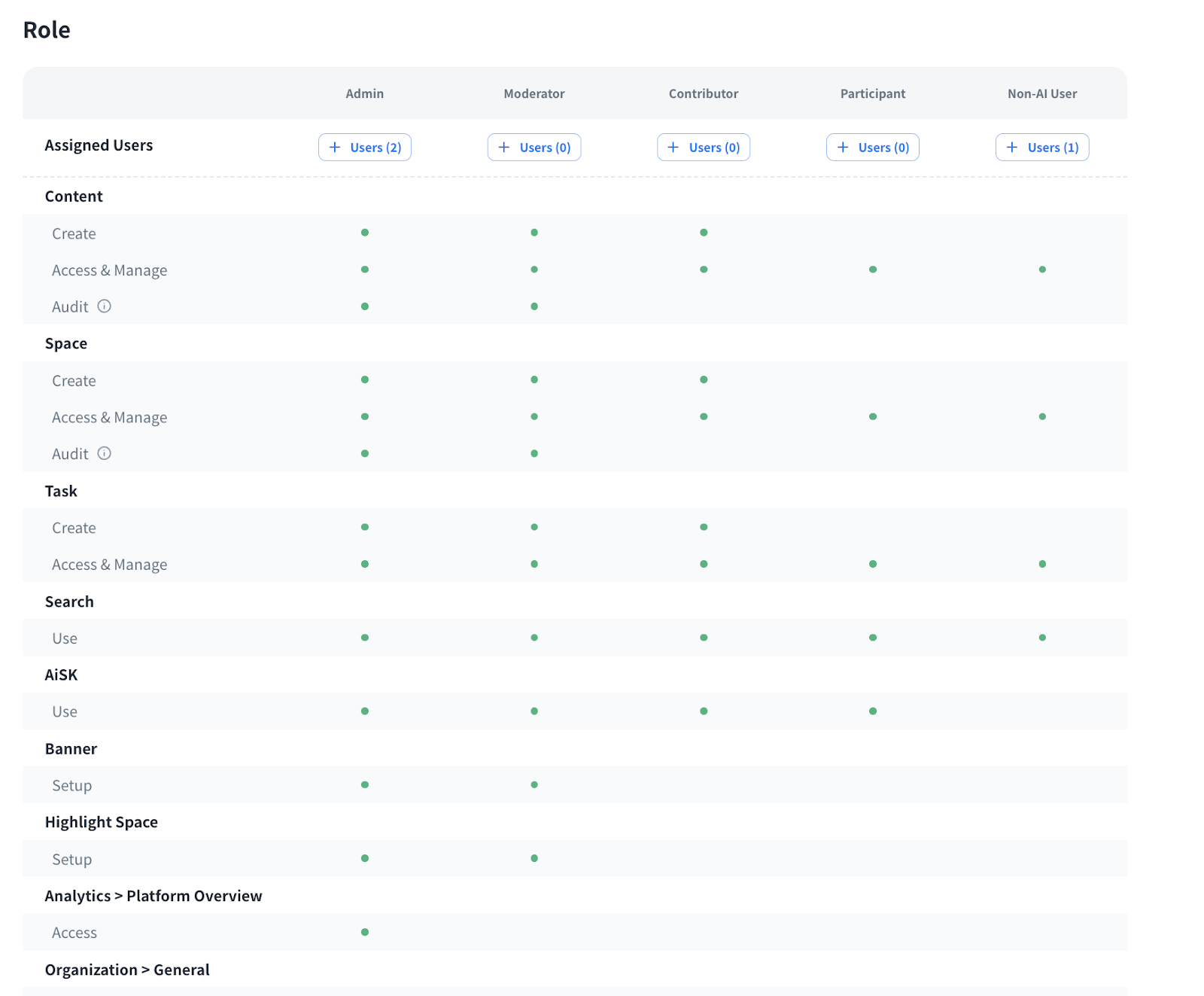Click Non-AI User's Search Use dot
1204x996 pixels.
(1042, 638)
